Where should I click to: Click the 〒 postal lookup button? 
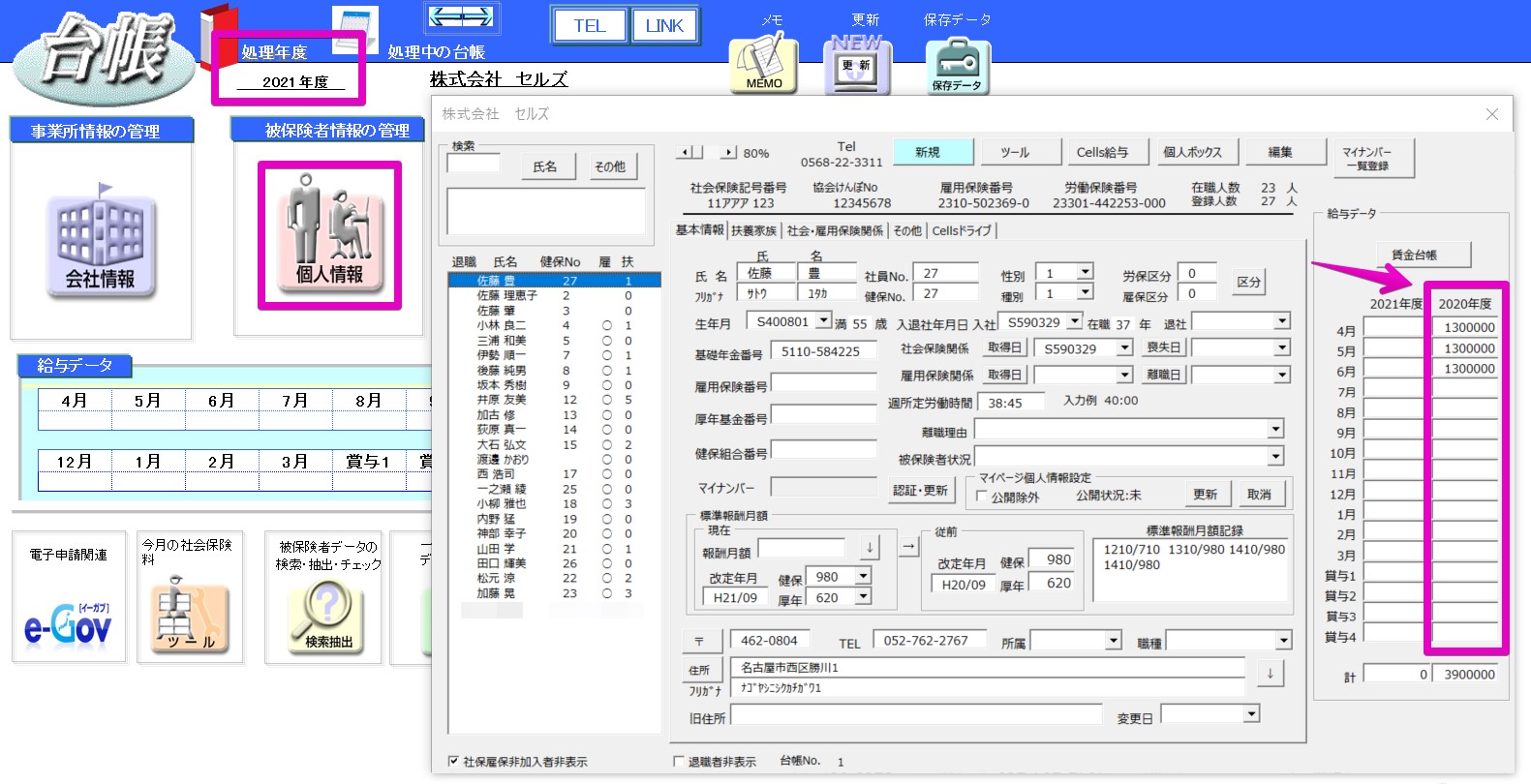pos(699,641)
